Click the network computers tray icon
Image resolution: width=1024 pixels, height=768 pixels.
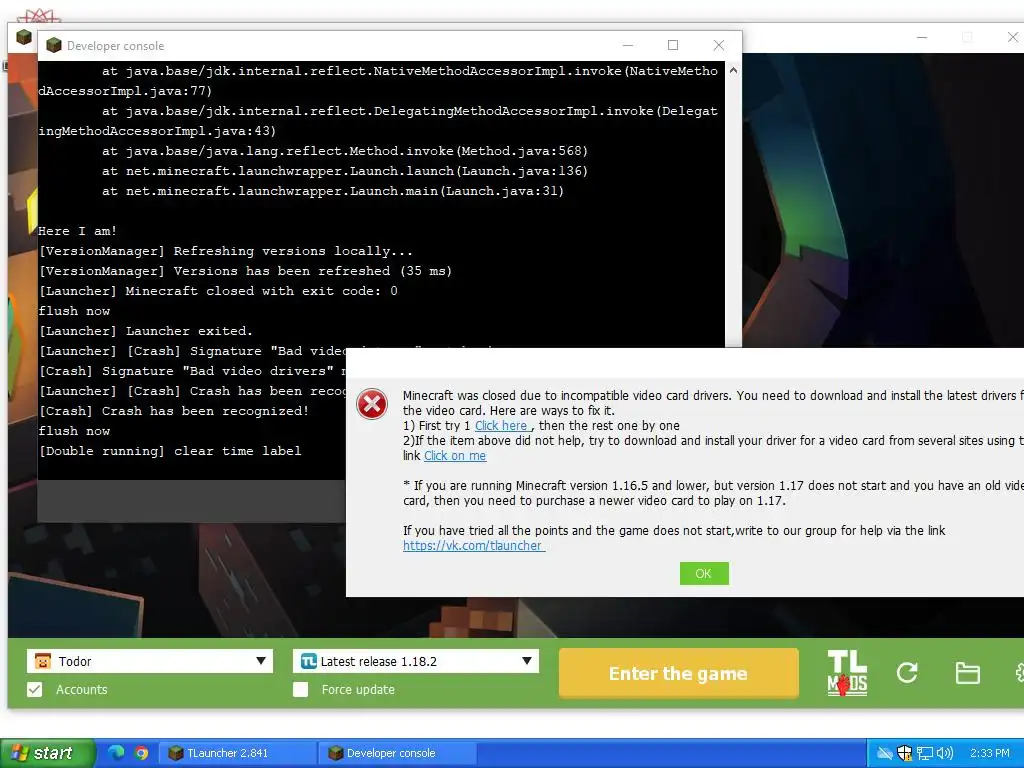pos(925,753)
